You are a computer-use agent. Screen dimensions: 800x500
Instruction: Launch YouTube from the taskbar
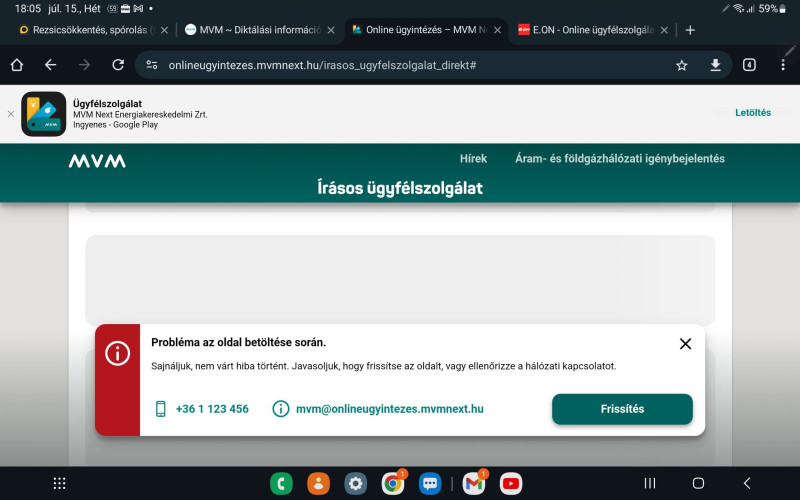point(511,484)
